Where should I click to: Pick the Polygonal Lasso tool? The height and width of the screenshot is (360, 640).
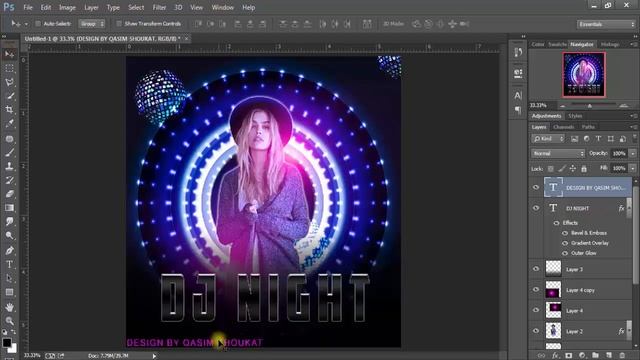(x=9, y=82)
